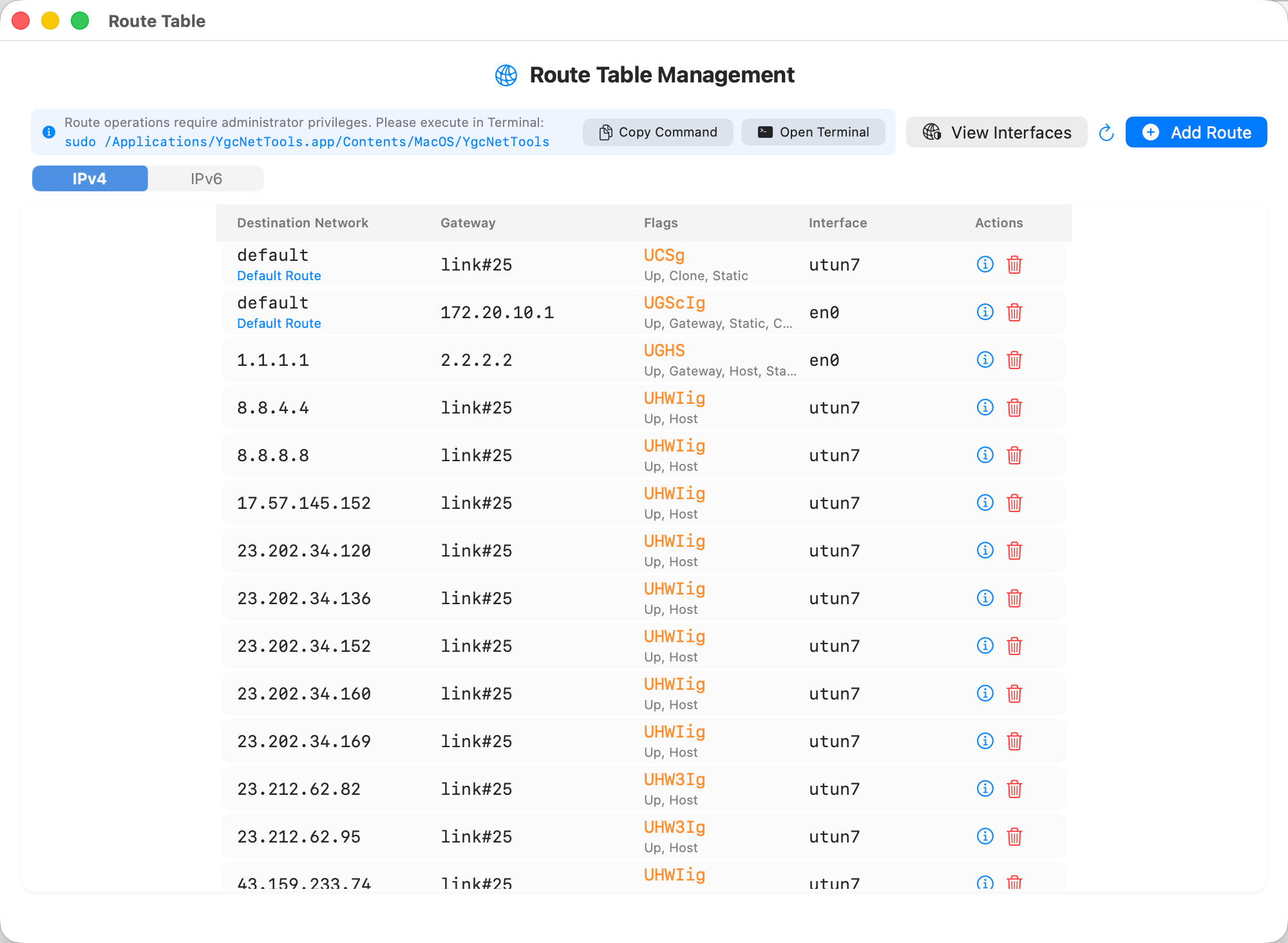Click the Destination Network column header
1288x943 pixels.
[x=302, y=223]
